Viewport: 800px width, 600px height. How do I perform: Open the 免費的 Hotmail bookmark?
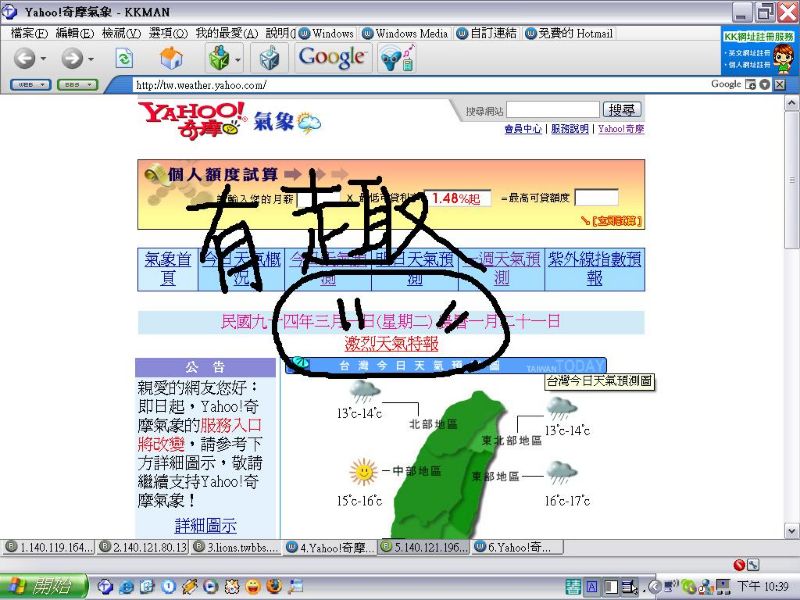[569, 34]
